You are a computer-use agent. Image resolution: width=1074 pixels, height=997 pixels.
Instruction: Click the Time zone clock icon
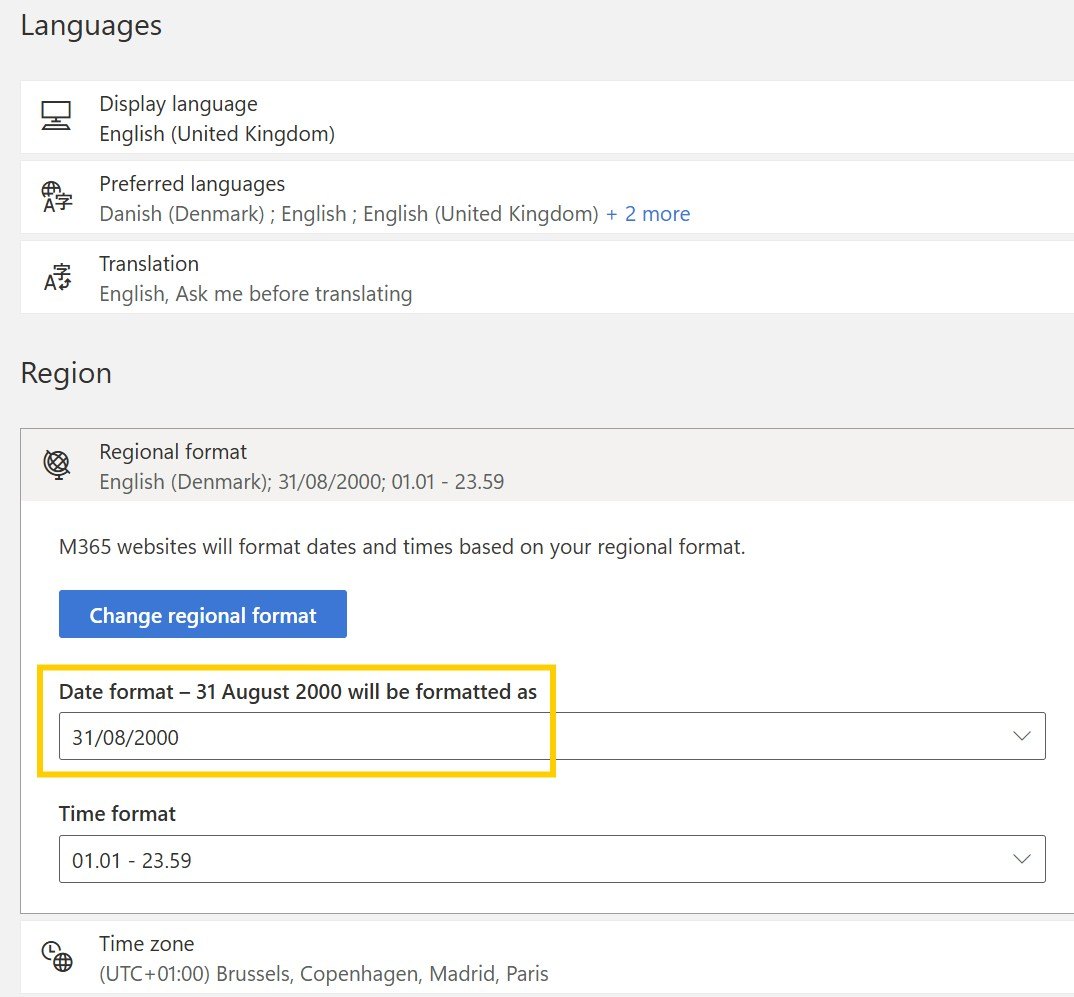click(x=56, y=957)
